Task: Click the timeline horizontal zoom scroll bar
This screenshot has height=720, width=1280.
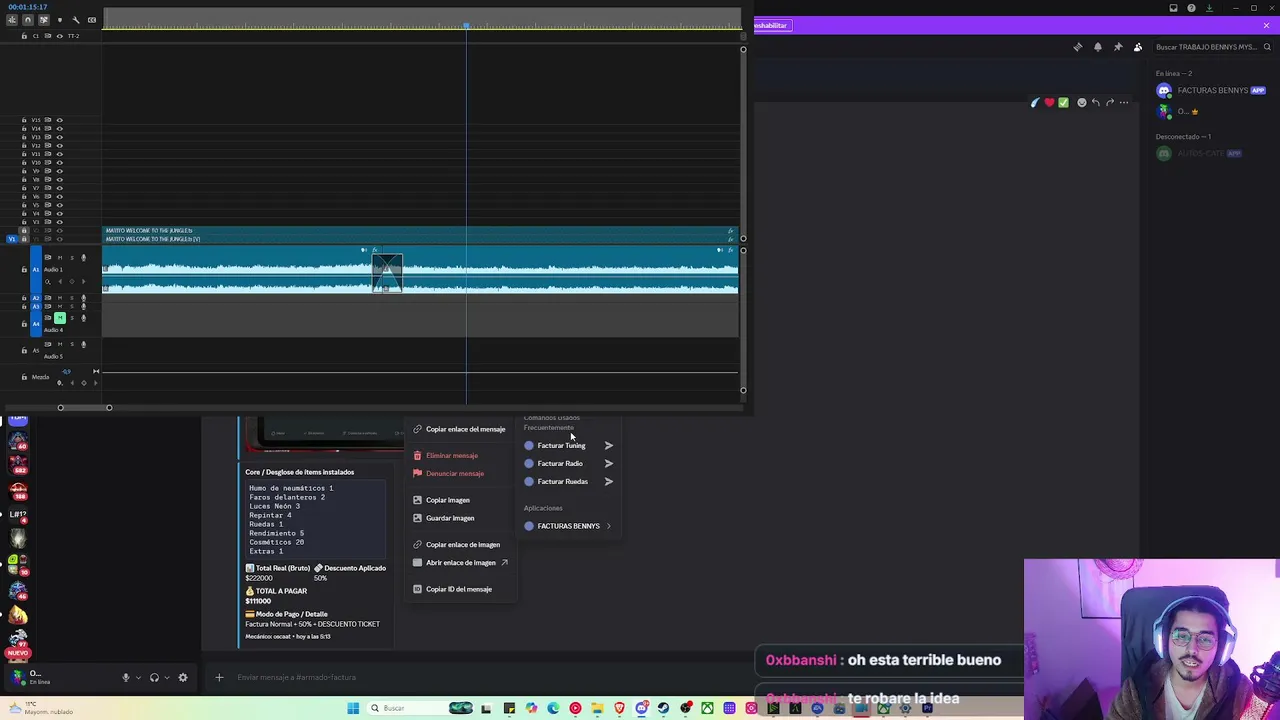Action: pos(85,408)
